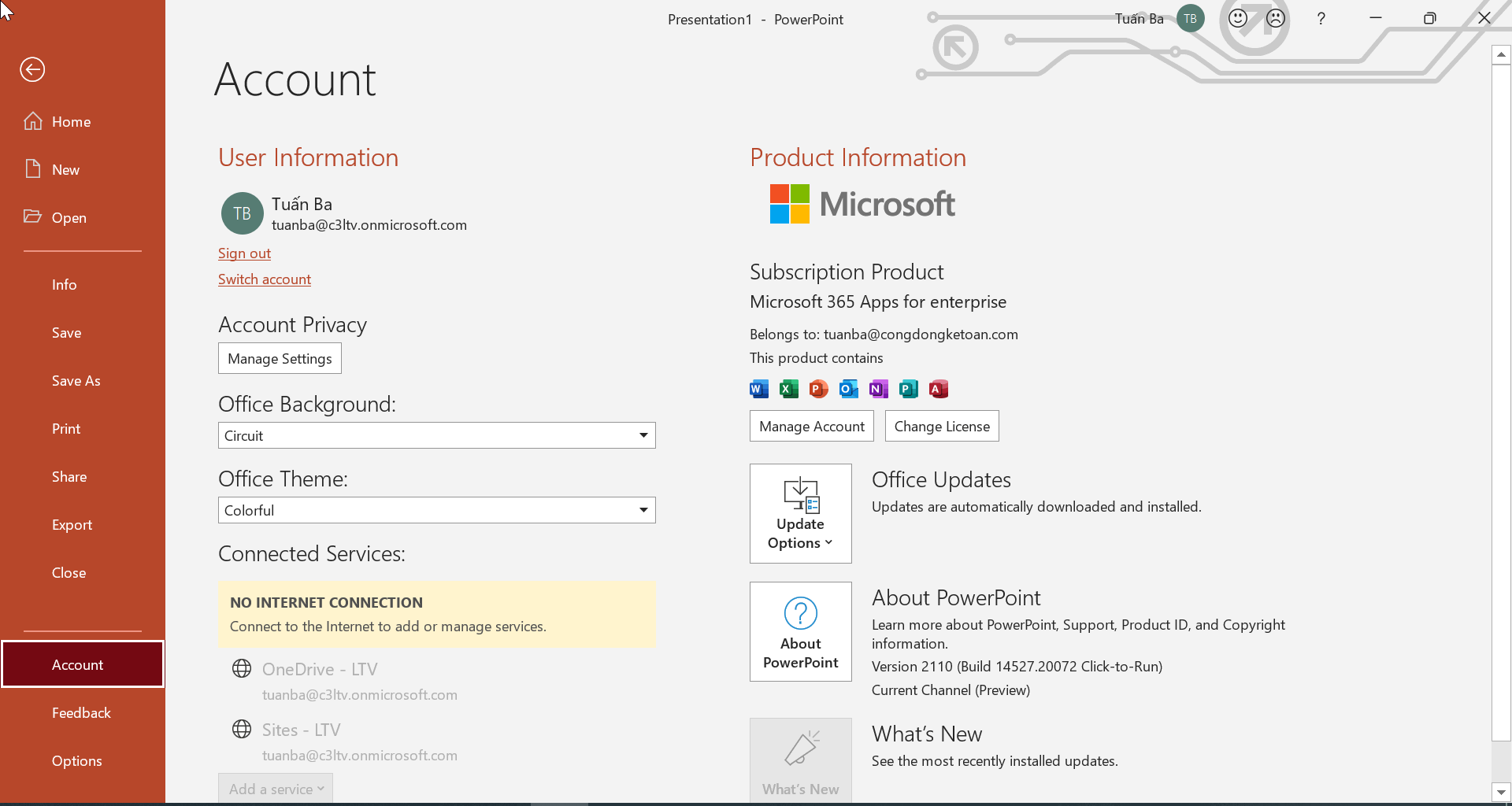Click the What's New button
This screenshot has width=1512, height=806.
(801, 760)
